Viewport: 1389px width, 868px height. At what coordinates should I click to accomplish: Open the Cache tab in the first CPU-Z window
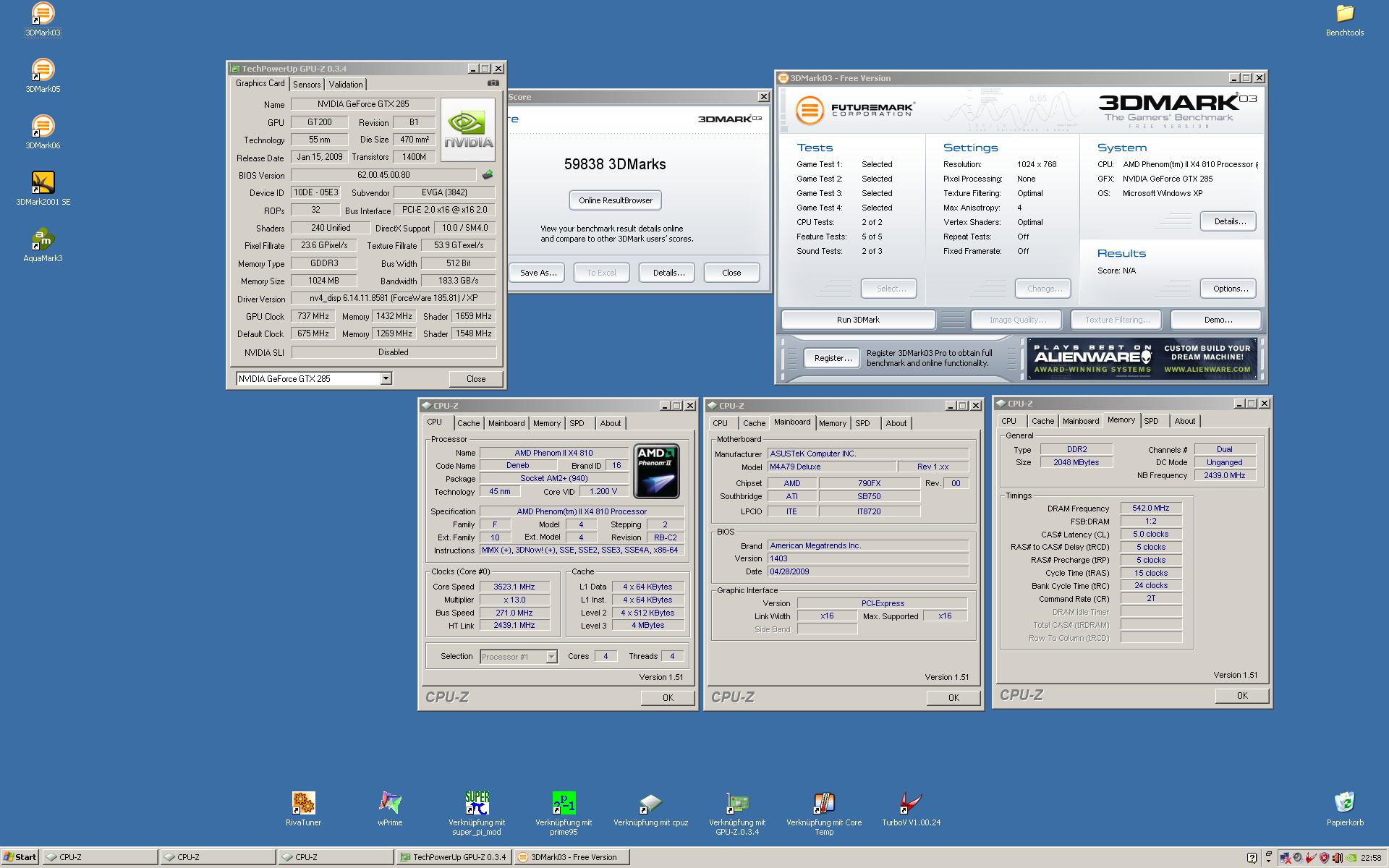pos(468,423)
